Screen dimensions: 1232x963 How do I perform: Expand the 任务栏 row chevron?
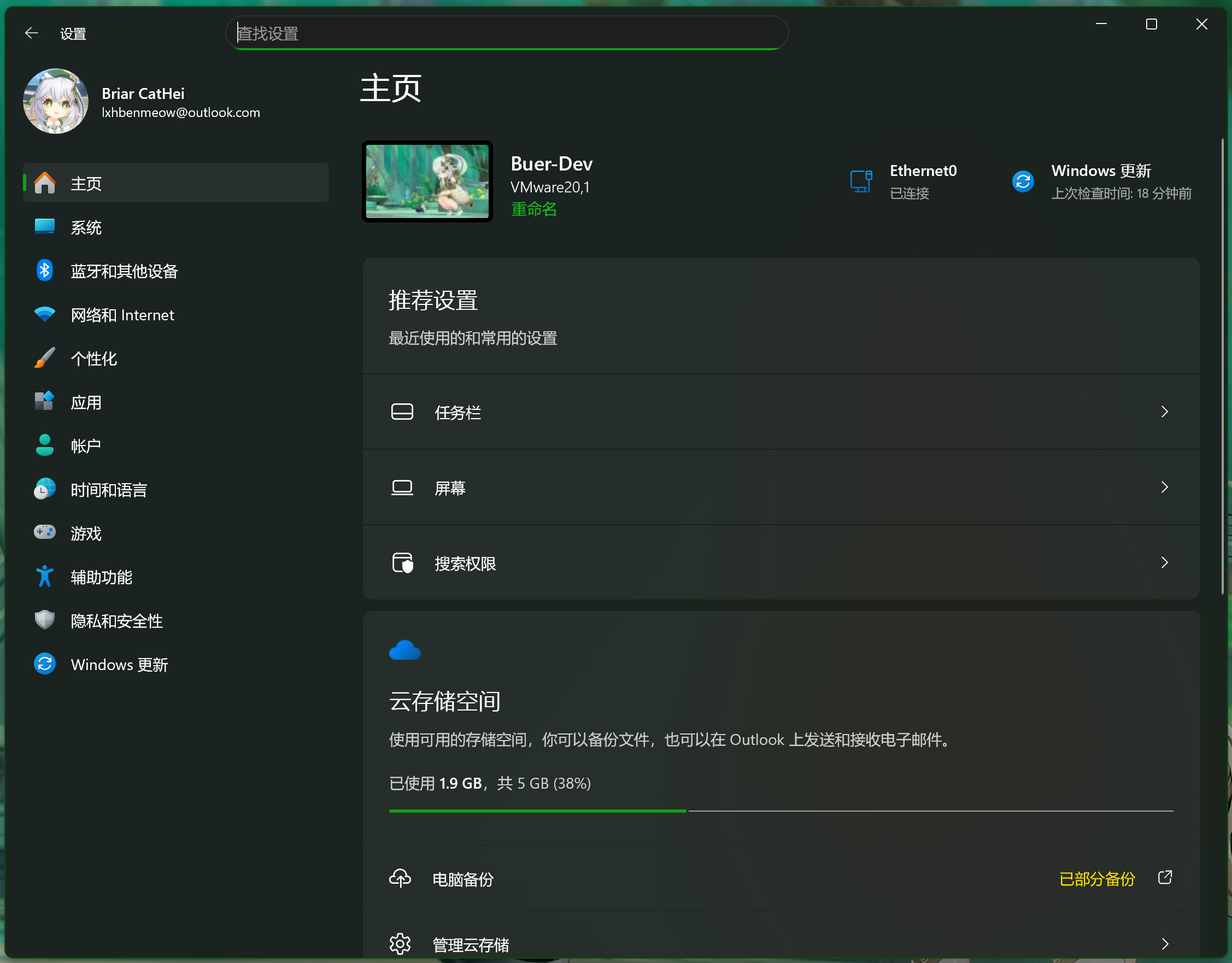point(1164,412)
